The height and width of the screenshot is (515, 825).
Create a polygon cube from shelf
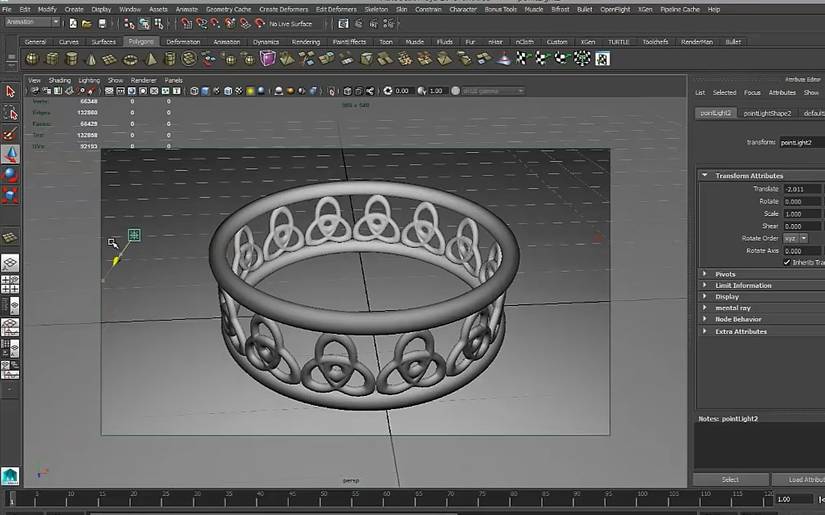coord(52,58)
